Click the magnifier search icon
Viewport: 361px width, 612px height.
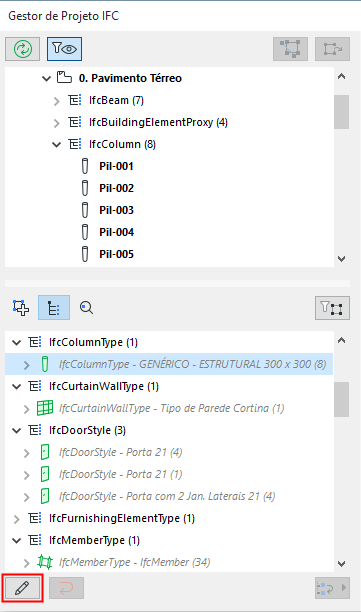[86, 308]
